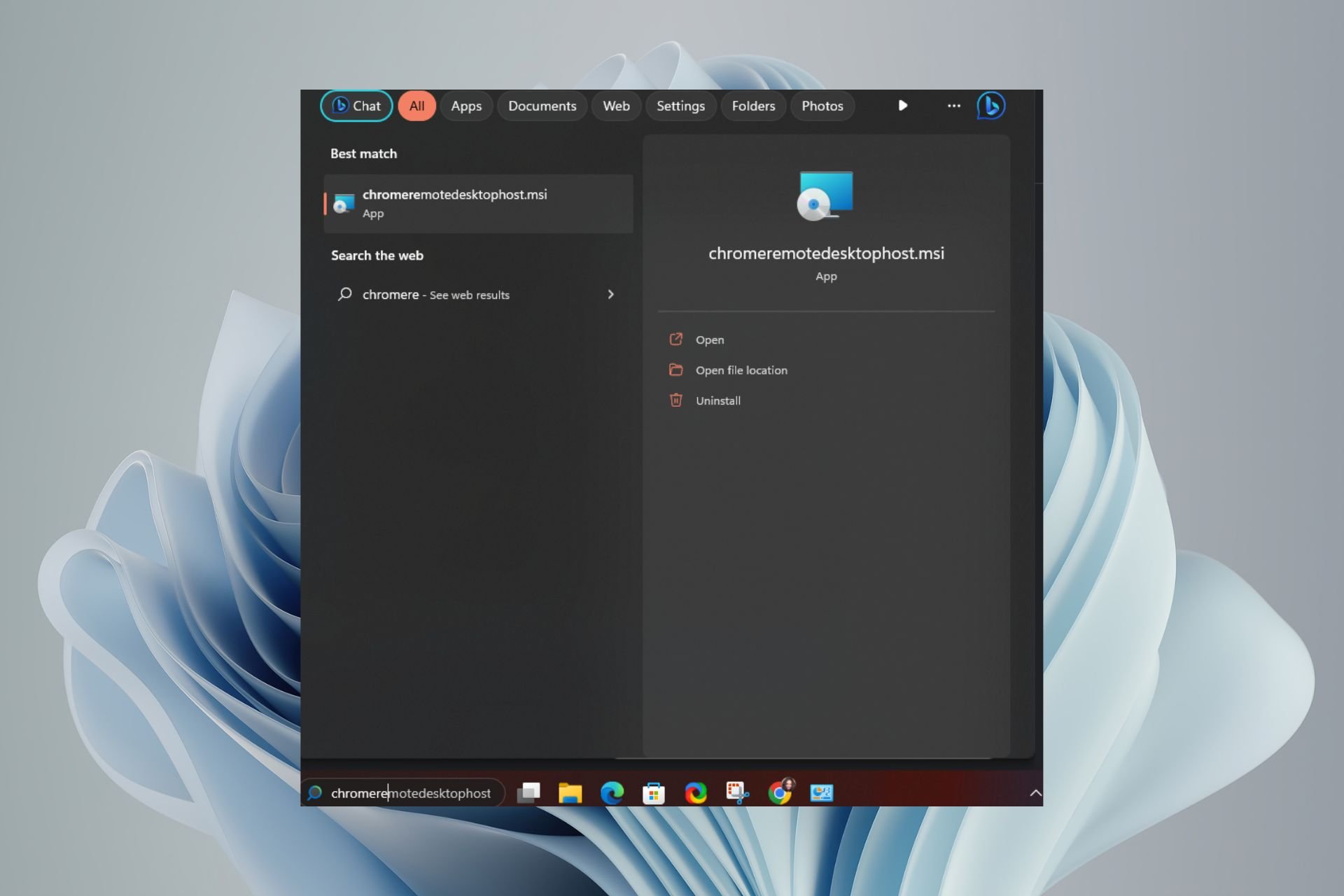Launch Microsoft Edge from the taskbar

coord(612,792)
